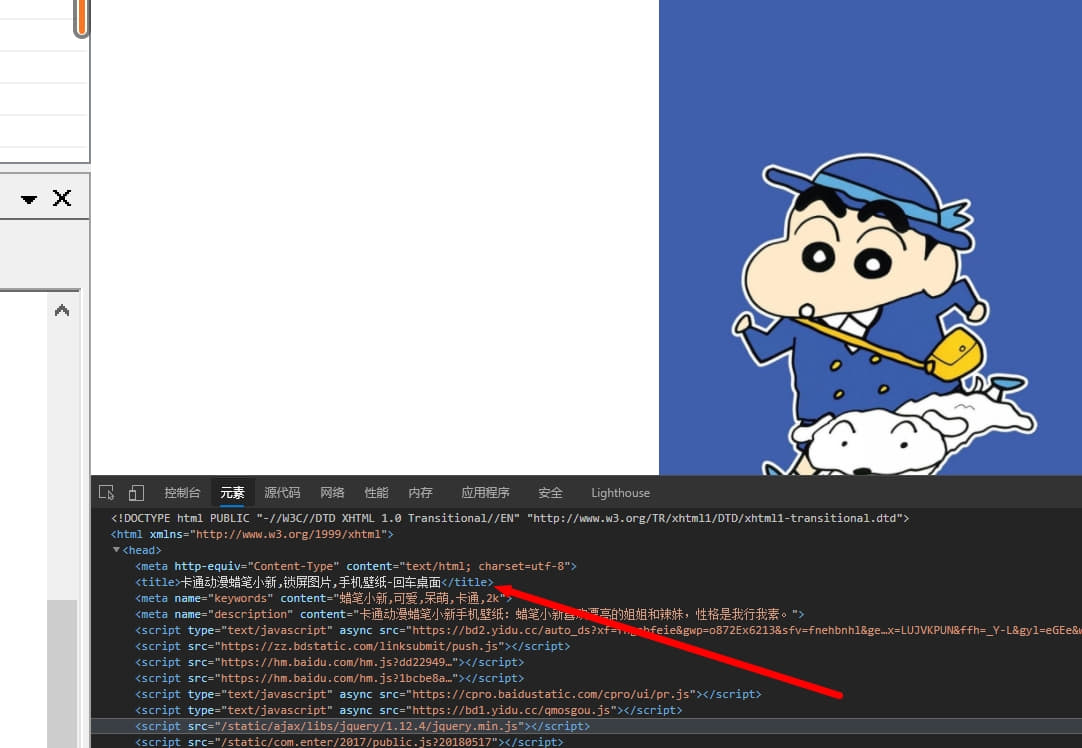This screenshot has height=748, width=1082.
Task: Open the panel dropdown arrow
Action: pos(28,199)
